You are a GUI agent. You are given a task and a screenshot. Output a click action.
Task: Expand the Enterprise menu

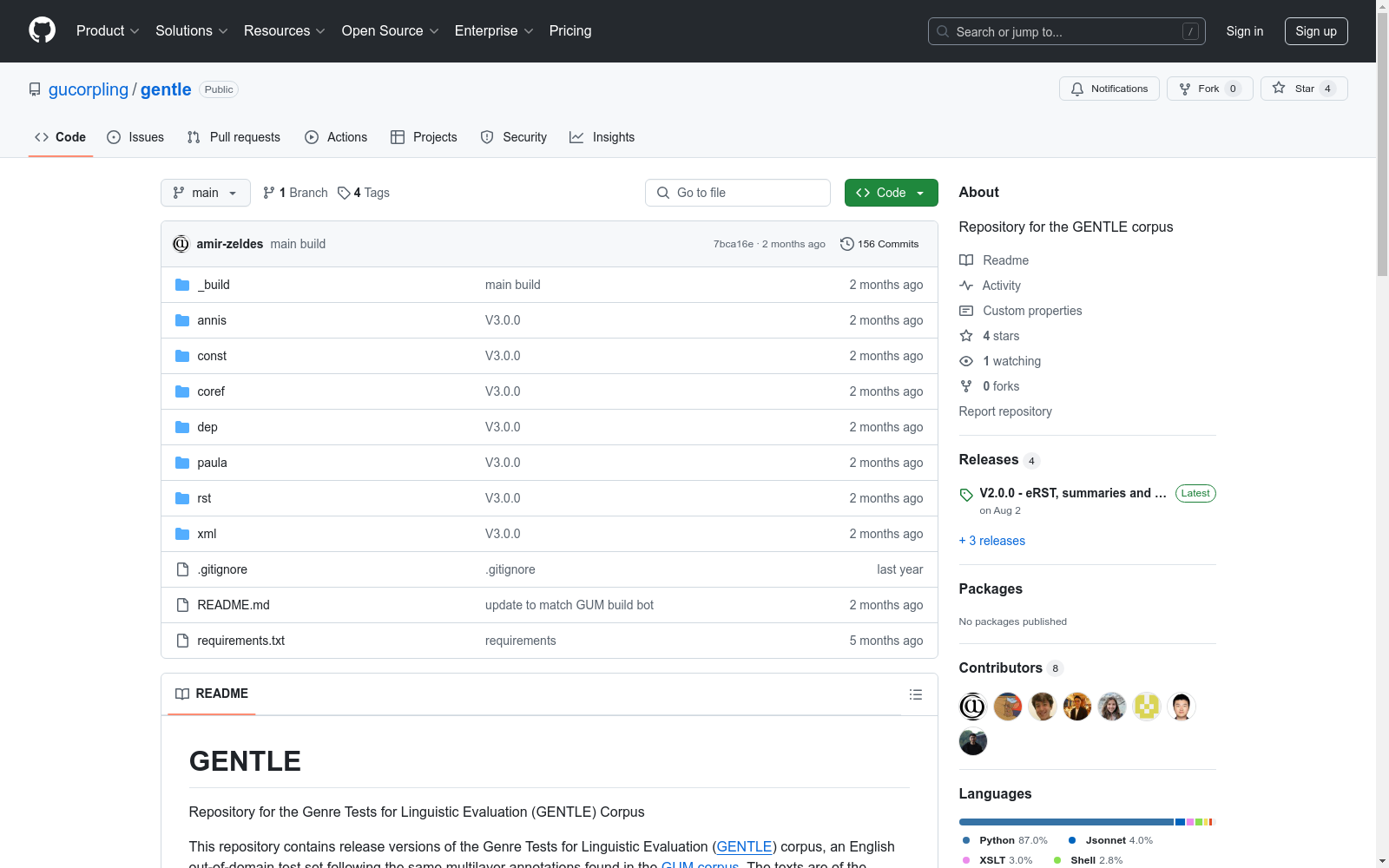pyautogui.click(x=494, y=30)
